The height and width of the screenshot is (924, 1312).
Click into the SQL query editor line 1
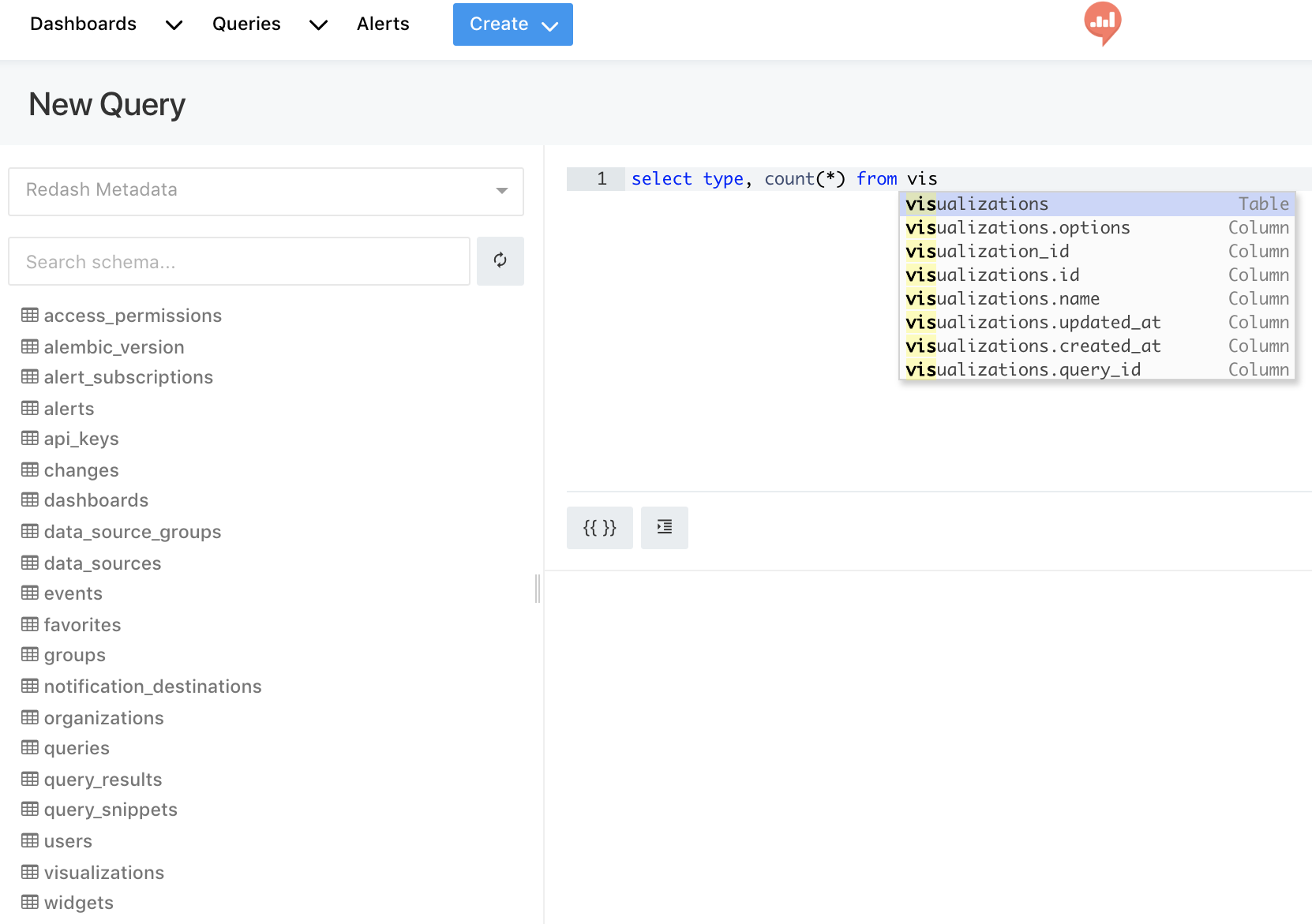pos(968,179)
